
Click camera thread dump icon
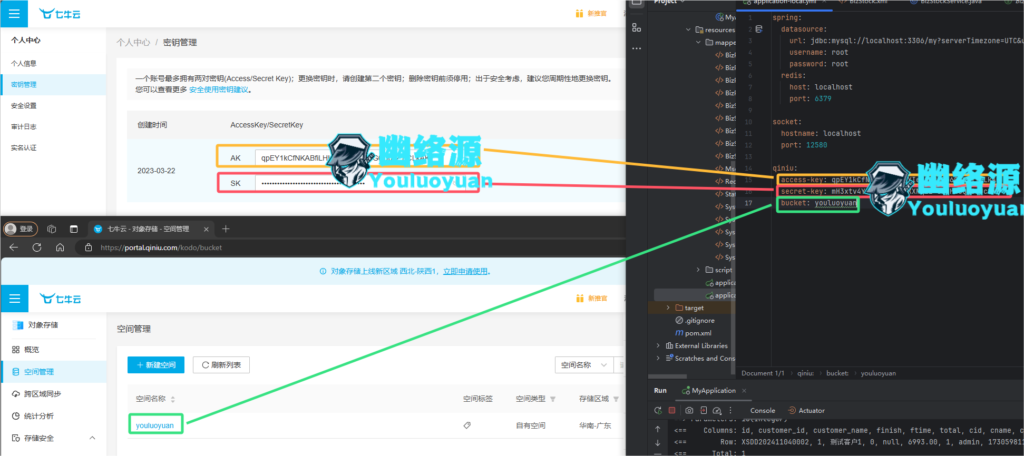click(x=689, y=410)
